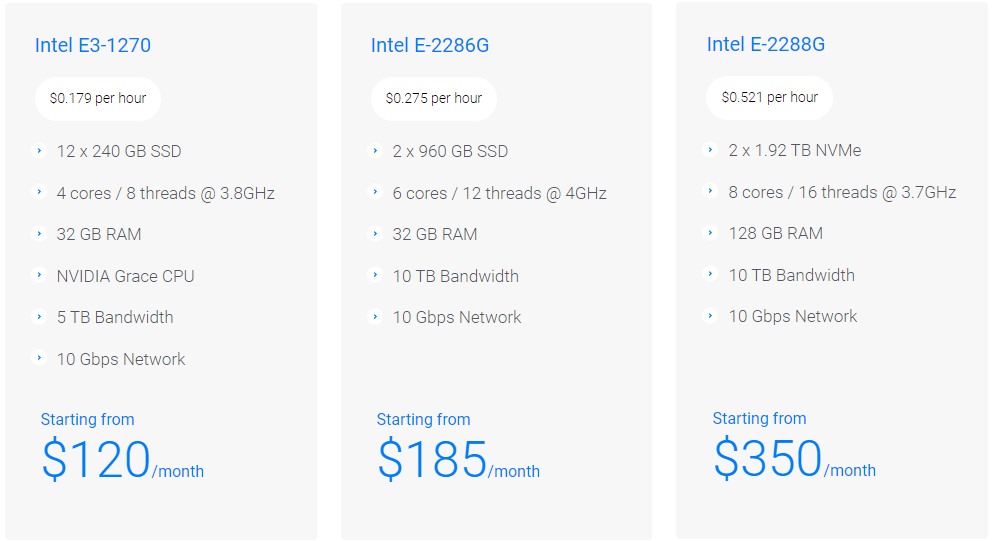This screenshot has height=541, width=993.
Task: Click chevron bullet beside 12 x 240 GB SSD
Action: pyautogui.click(x=39, y=151)
